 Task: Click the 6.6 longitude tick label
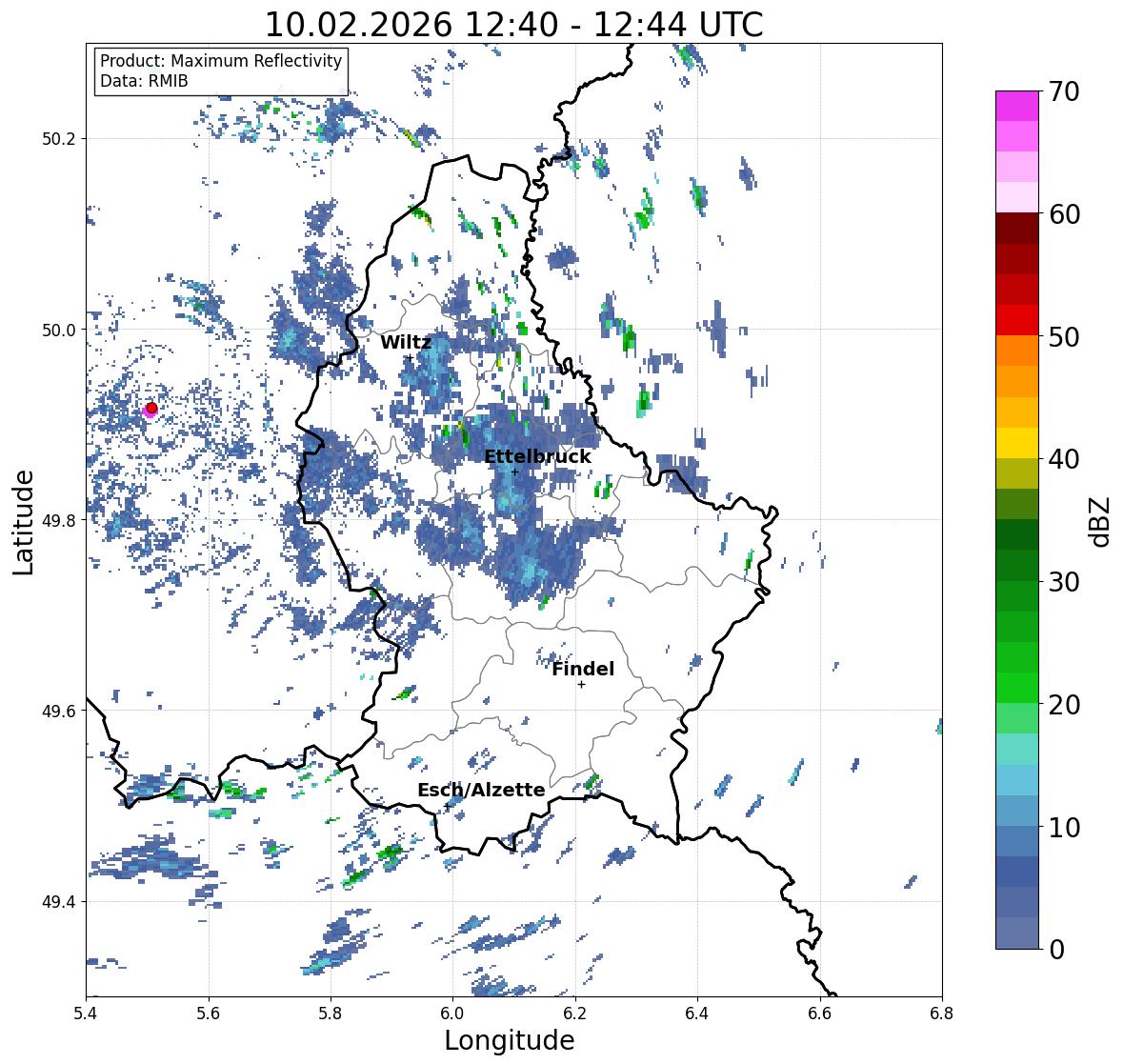(x=820, y=1013)
